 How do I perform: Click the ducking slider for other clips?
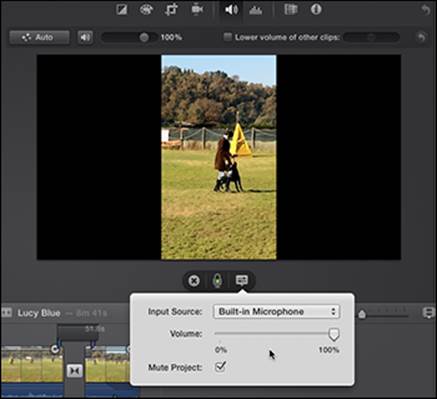click(x=371, y=37)
